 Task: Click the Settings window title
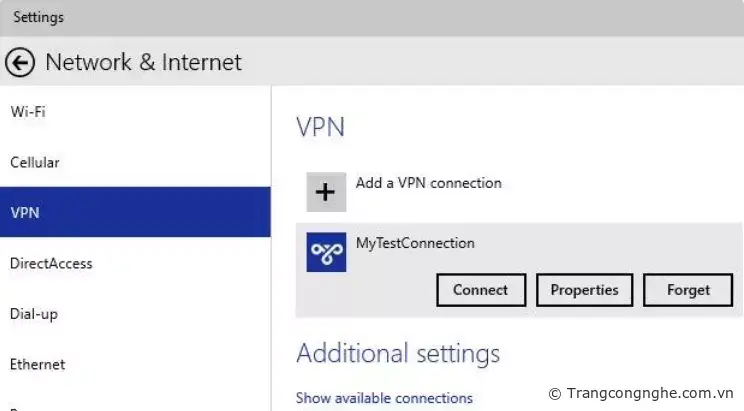point(38,17)
